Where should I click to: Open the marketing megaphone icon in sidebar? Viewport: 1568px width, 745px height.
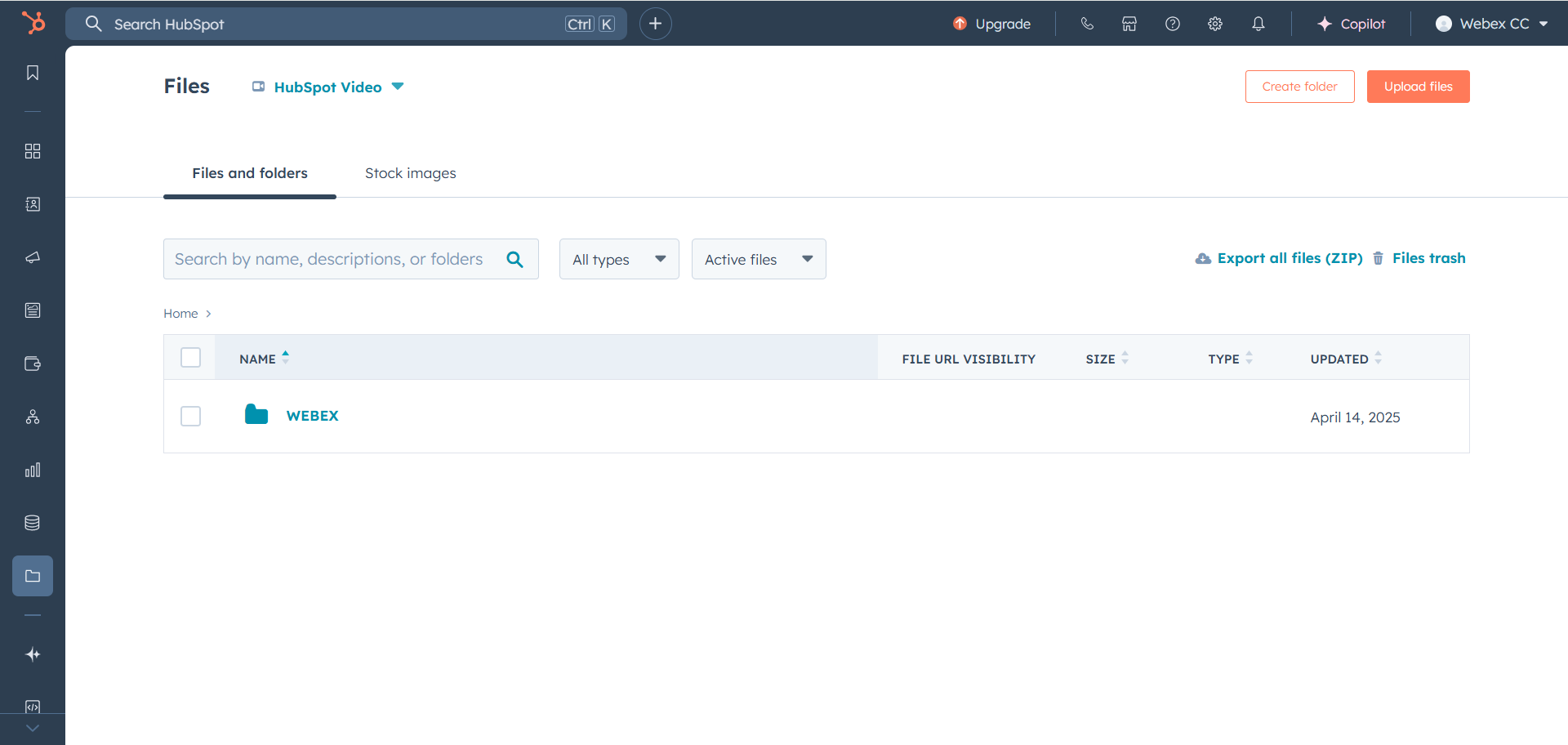(x=33, y=257)
